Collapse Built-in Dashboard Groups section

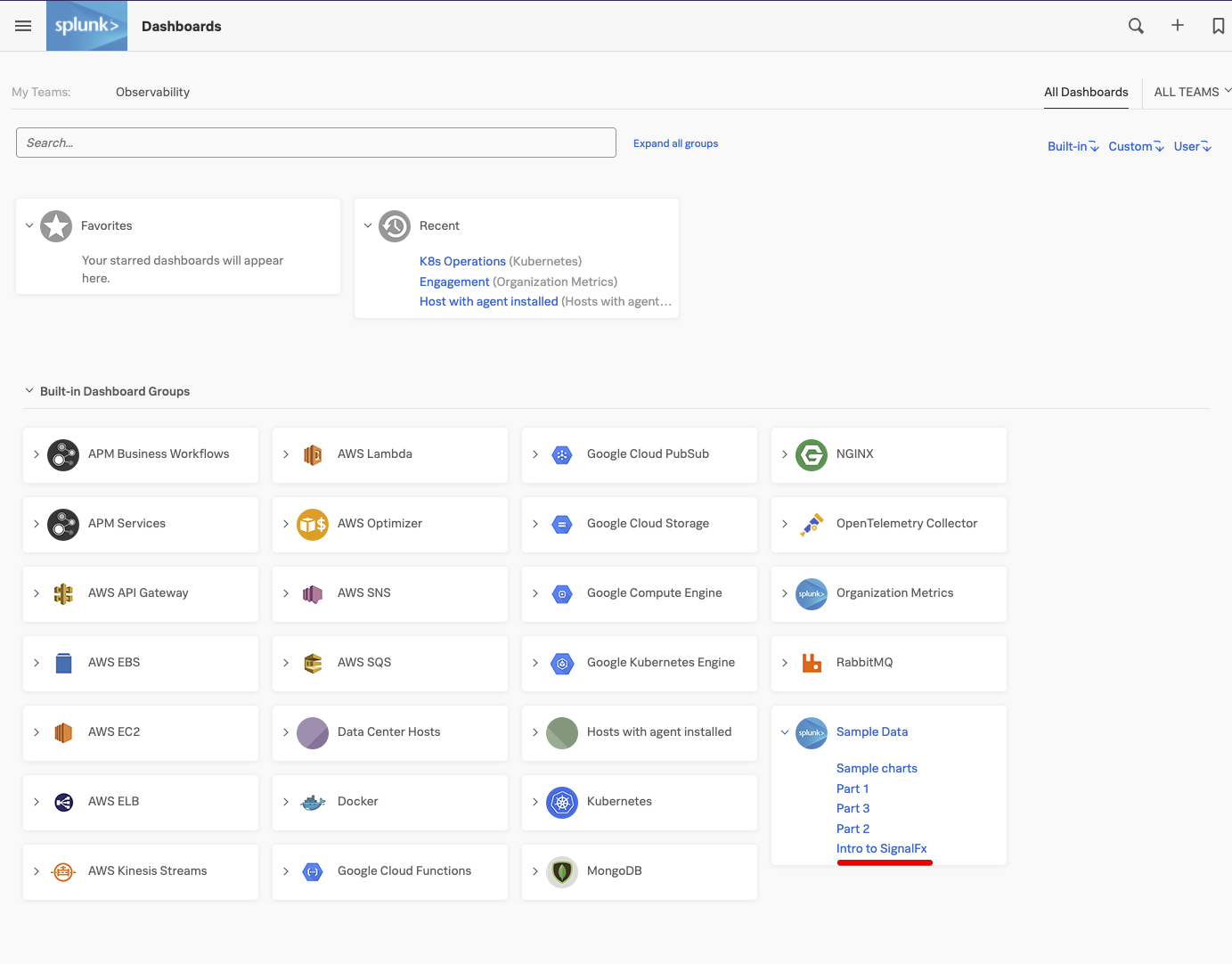[x=29, y=390]
